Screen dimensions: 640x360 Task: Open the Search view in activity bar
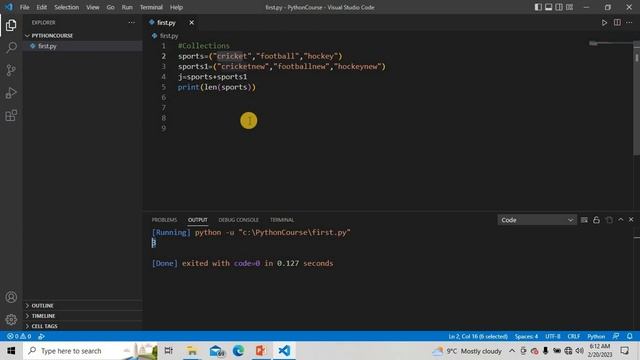tap(11, 47)
